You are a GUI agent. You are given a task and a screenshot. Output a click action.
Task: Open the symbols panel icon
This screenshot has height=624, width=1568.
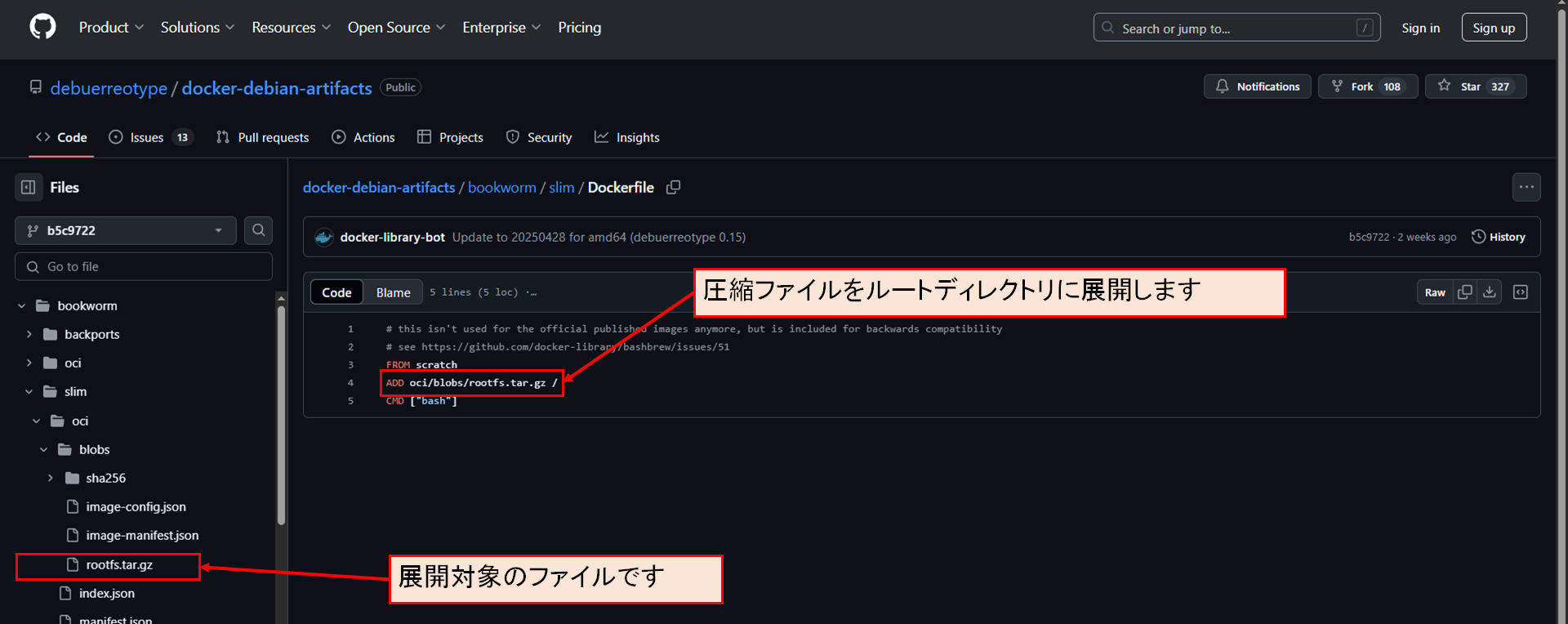pos(1521,292)
